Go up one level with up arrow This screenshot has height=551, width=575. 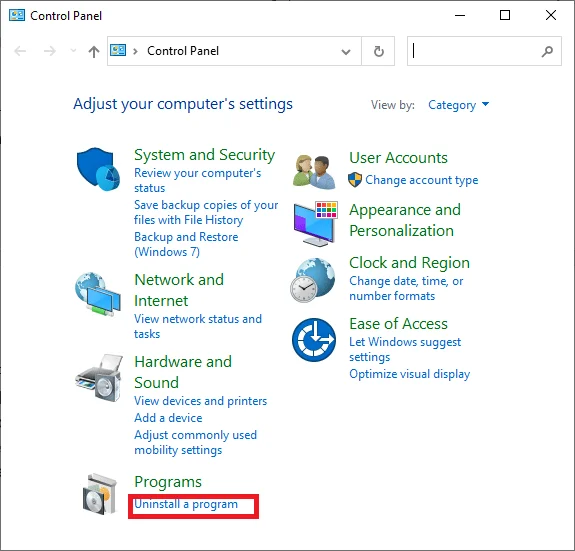94,51
